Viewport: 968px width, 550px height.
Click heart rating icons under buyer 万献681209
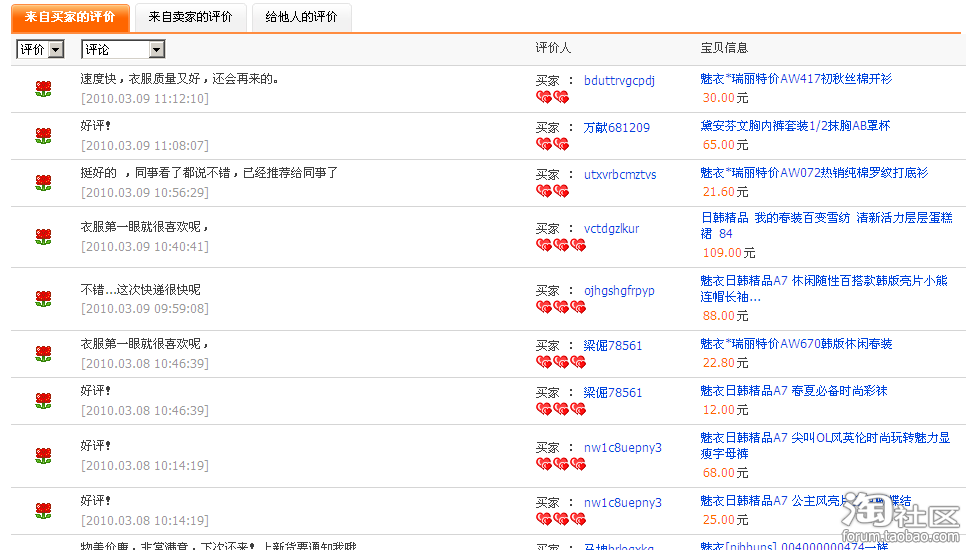click(552, 144)
